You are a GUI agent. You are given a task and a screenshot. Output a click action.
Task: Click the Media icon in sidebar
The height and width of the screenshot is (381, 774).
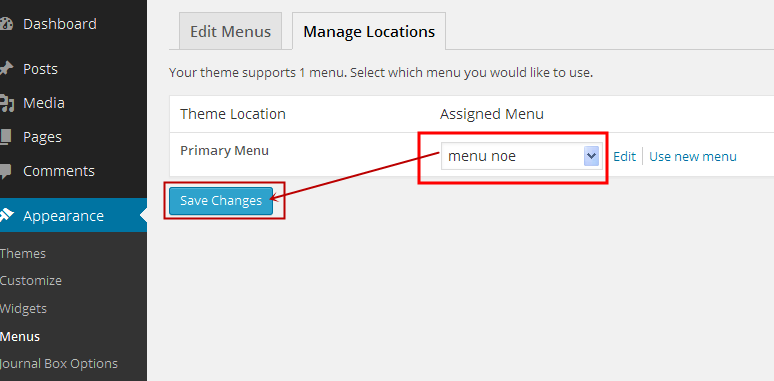pos(6,103)
